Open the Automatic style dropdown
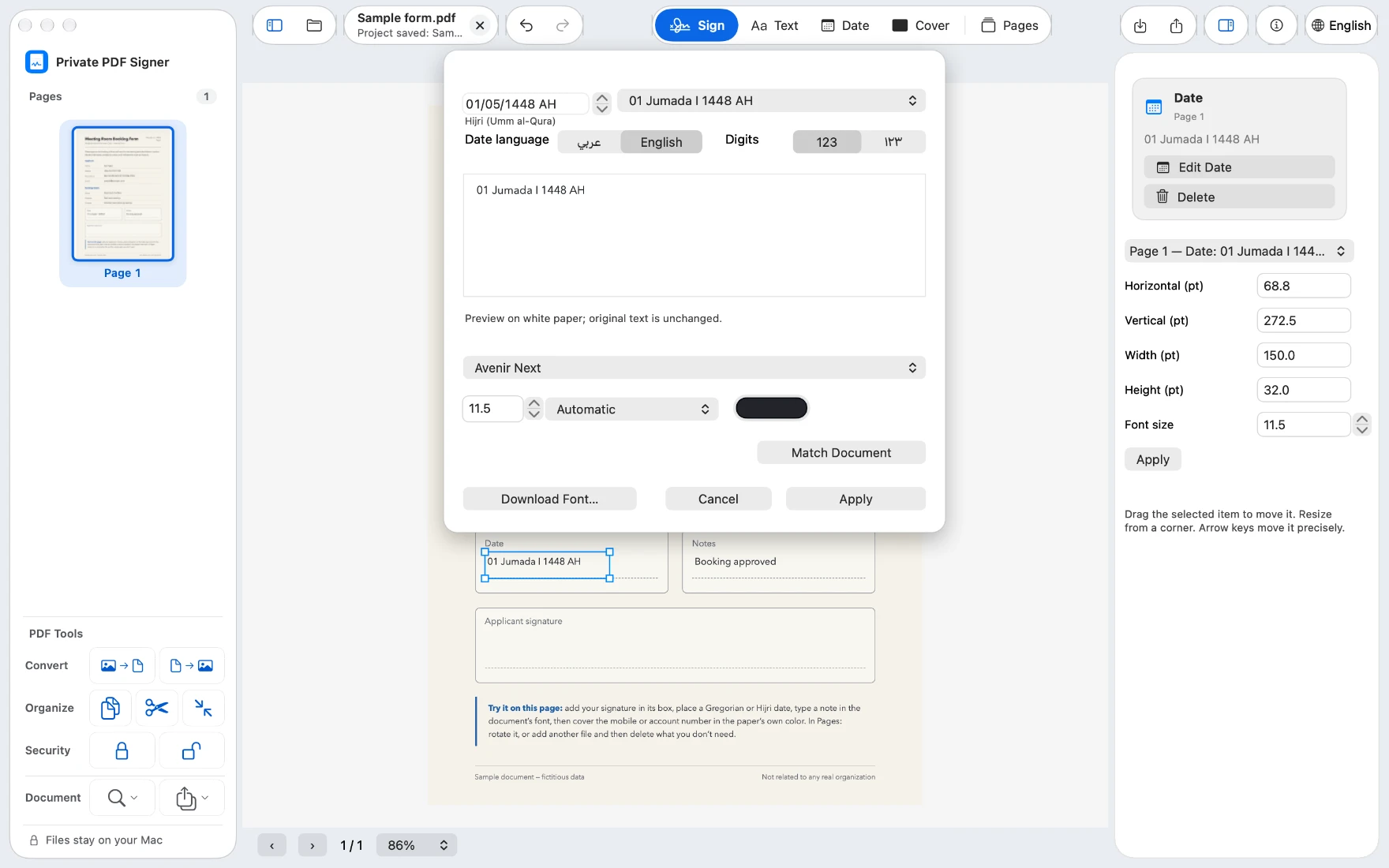 (631, 409)
